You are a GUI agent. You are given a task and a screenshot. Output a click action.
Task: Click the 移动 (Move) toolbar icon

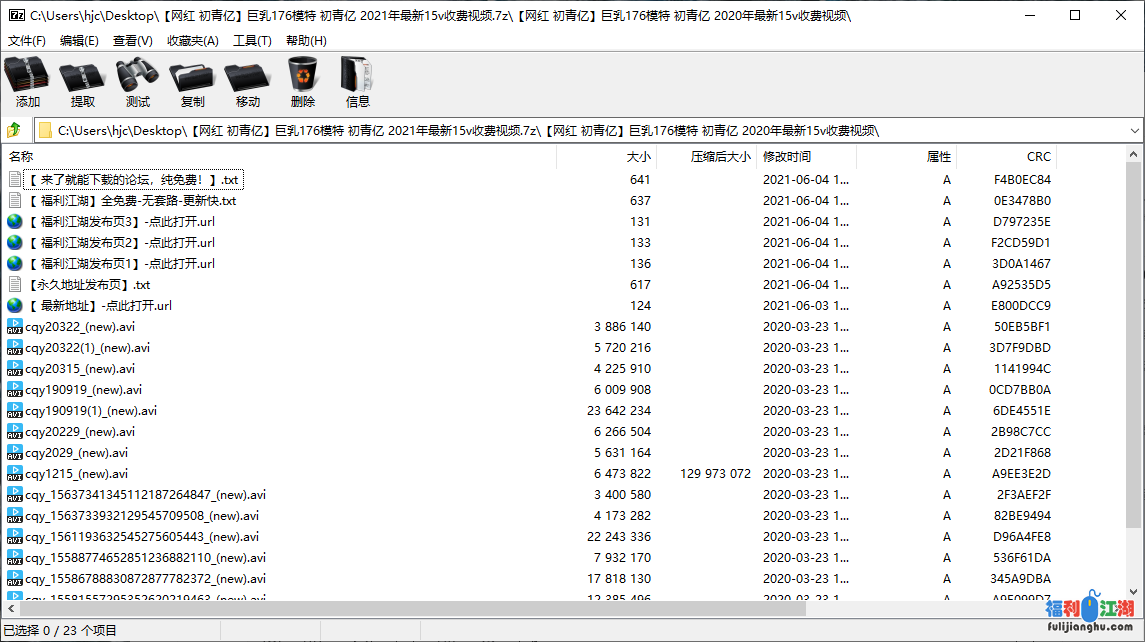248,82
